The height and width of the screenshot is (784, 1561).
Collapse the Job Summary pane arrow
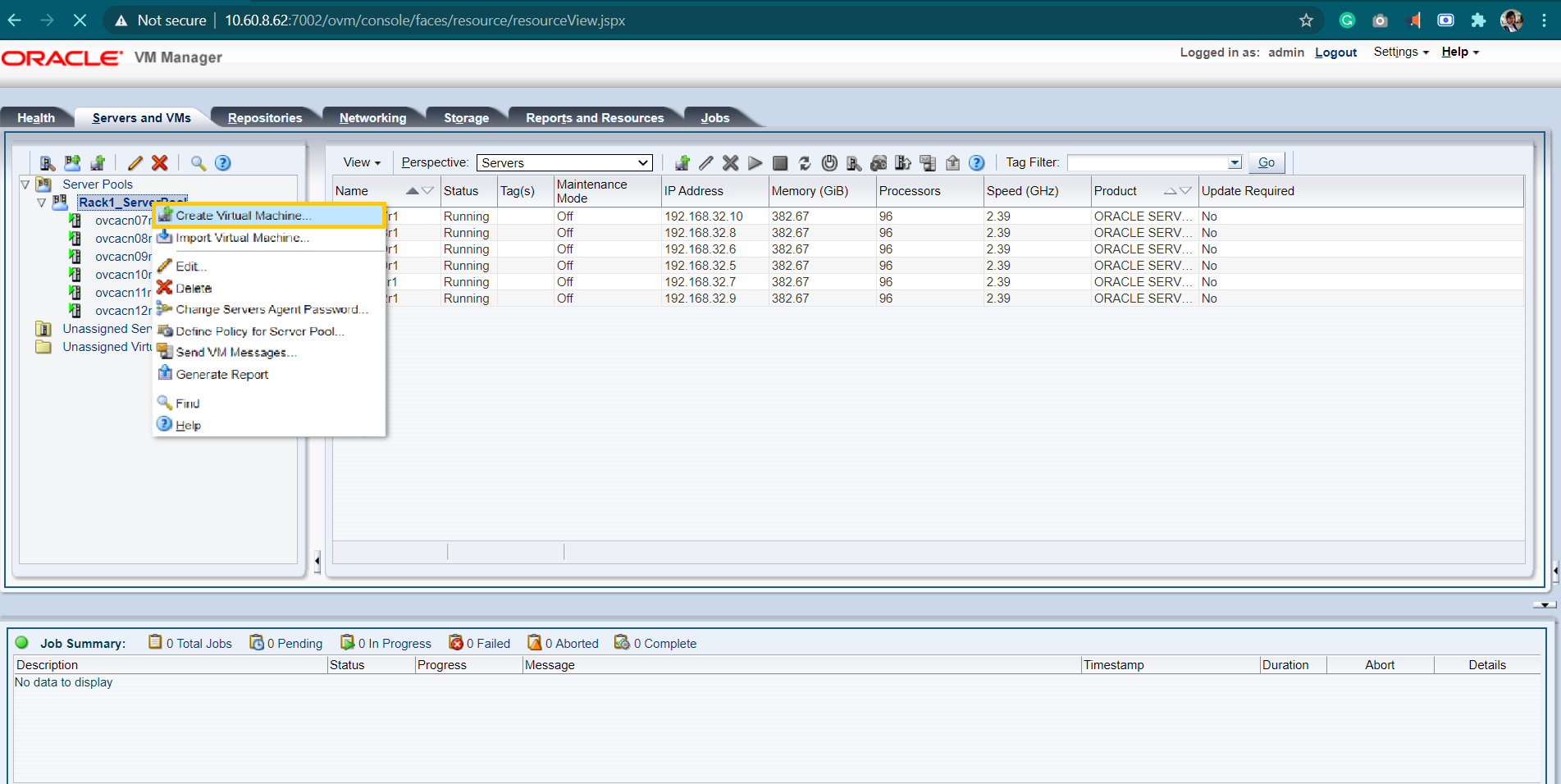[x=1544, y=604]
